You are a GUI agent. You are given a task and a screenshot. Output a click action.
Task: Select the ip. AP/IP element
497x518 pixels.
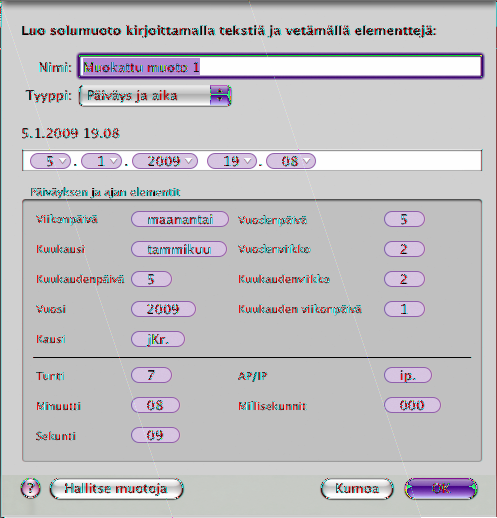pos(408,375)
